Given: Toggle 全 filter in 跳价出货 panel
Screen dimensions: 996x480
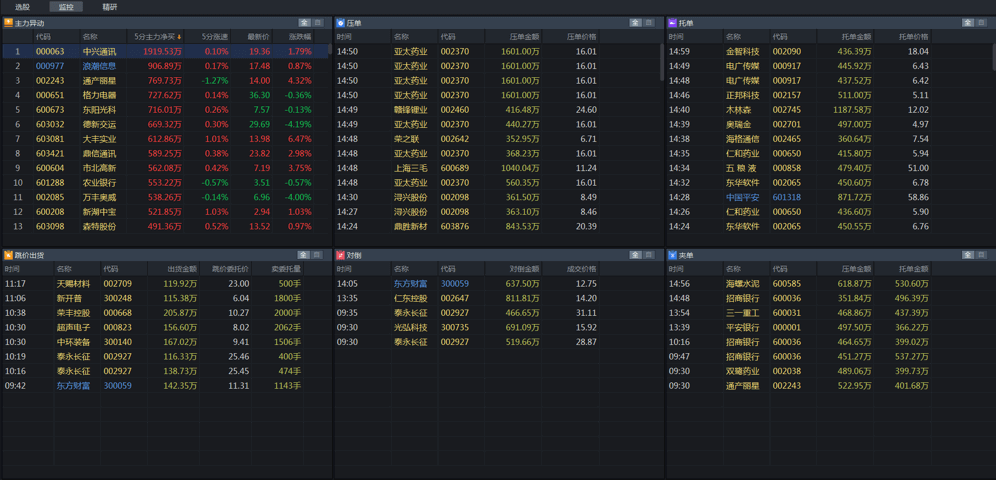Looking at the screenshot, I should coord(304,255).
